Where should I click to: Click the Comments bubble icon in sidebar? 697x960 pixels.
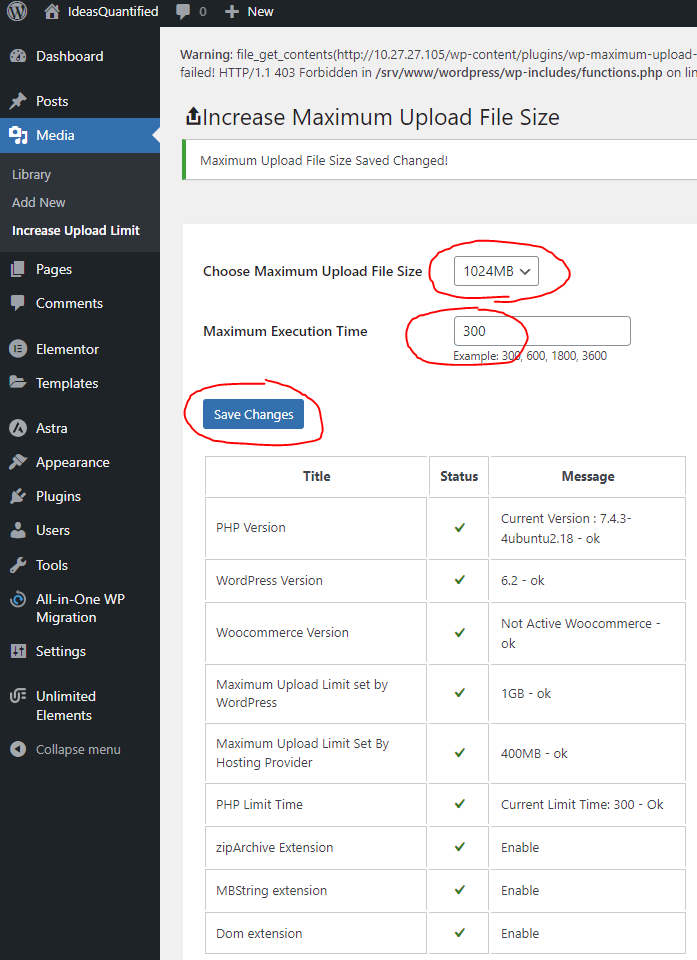coord(18,303)
